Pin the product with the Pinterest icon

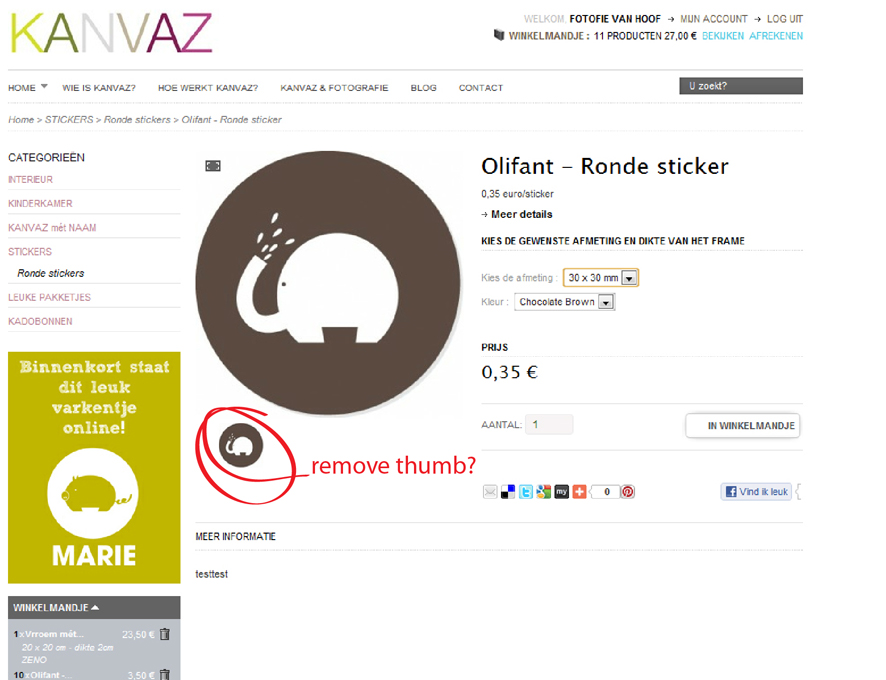click(628, 492)
